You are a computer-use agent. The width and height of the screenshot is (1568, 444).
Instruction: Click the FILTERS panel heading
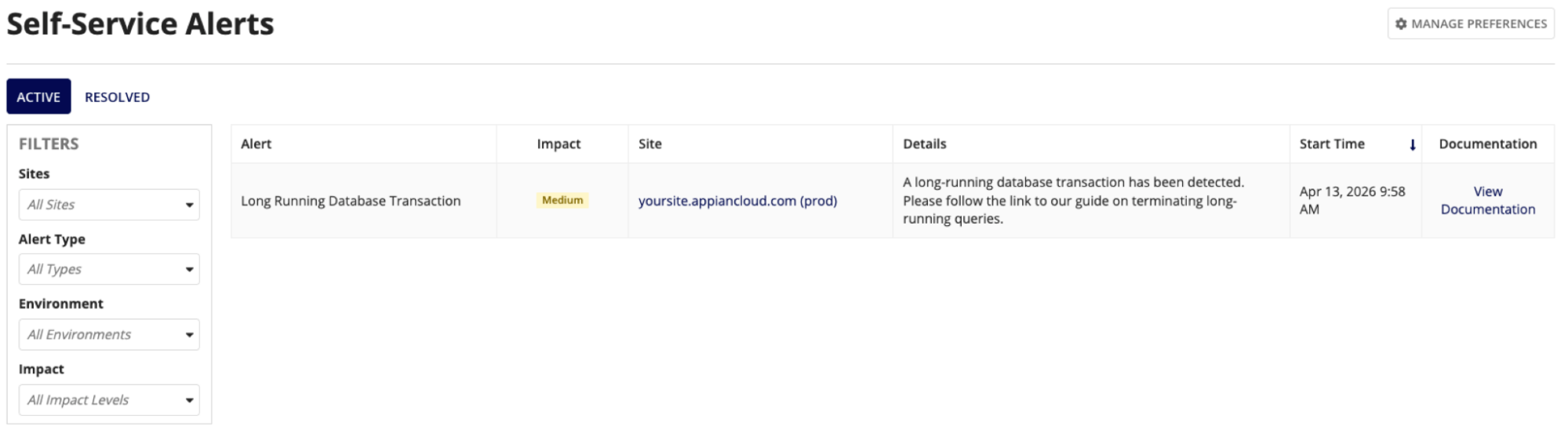(49, 144)
